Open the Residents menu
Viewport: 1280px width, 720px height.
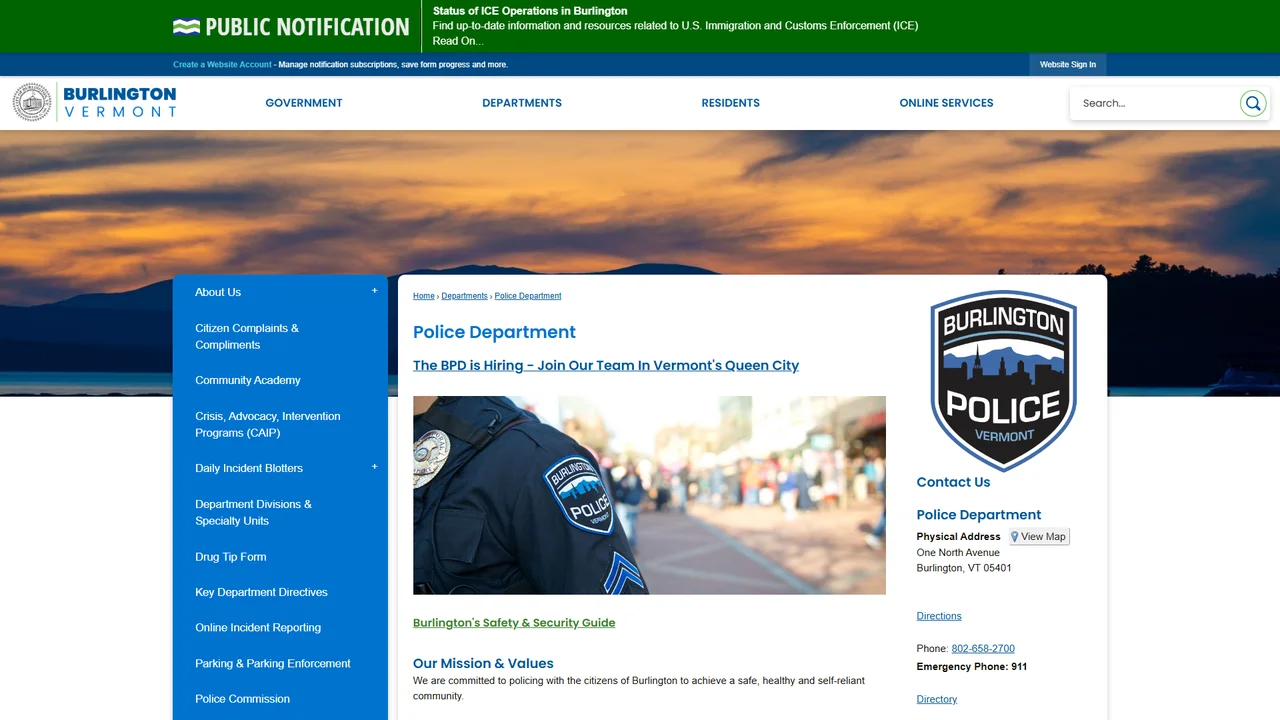coord(731,103)
